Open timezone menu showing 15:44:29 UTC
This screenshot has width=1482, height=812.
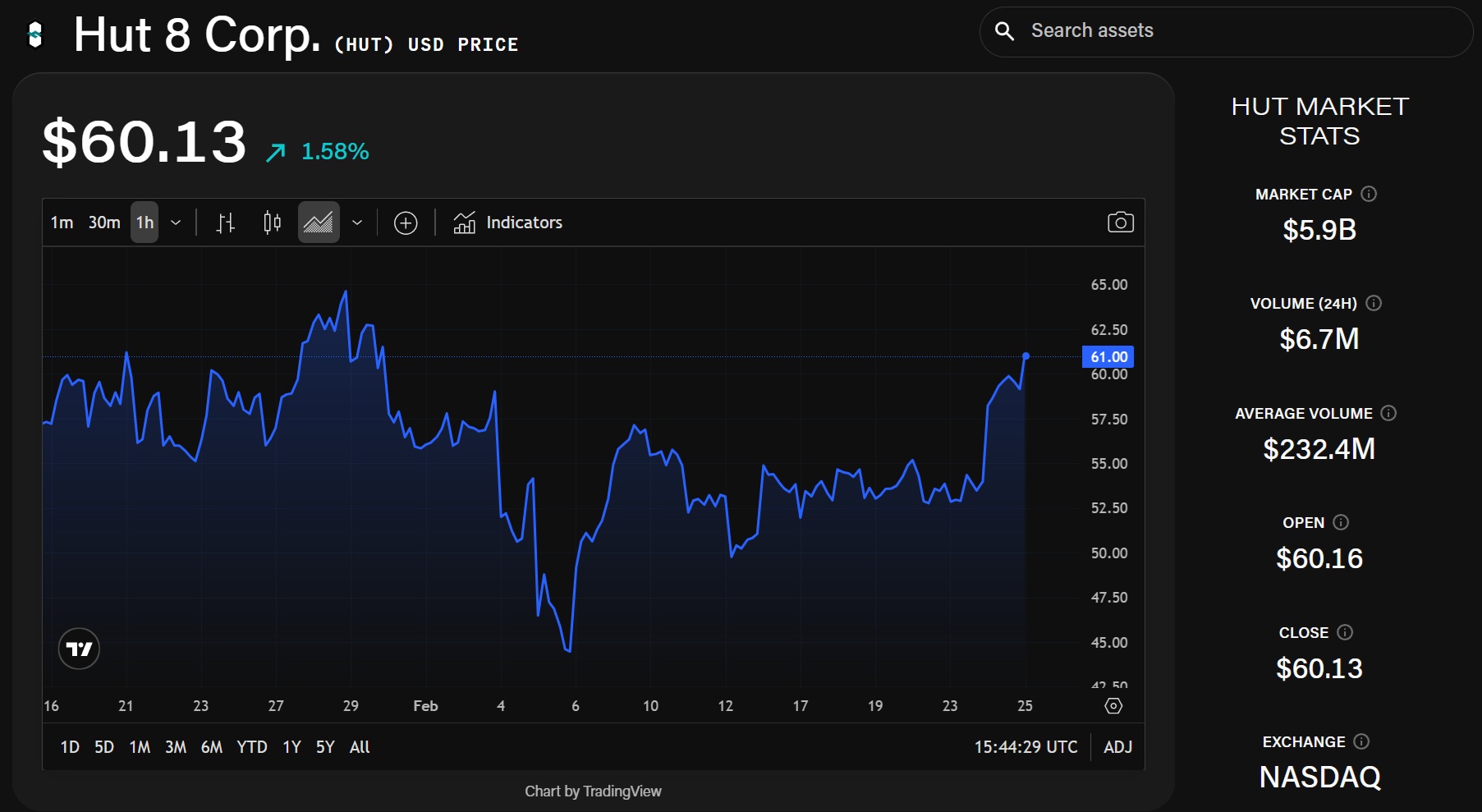[x=1025, y=747]
